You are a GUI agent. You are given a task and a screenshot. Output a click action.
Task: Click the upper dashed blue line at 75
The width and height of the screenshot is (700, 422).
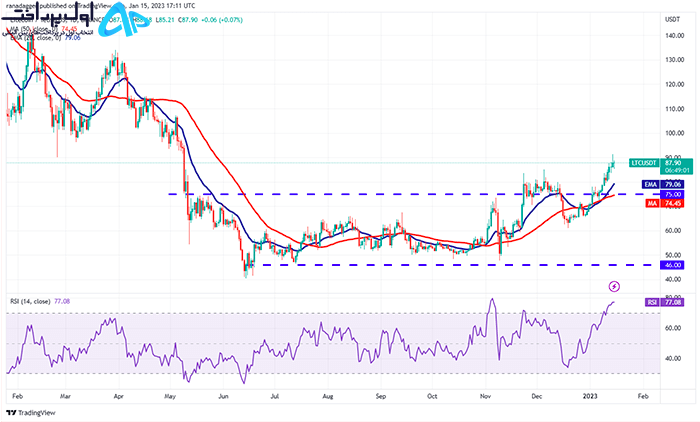click(x=413, y=194)
